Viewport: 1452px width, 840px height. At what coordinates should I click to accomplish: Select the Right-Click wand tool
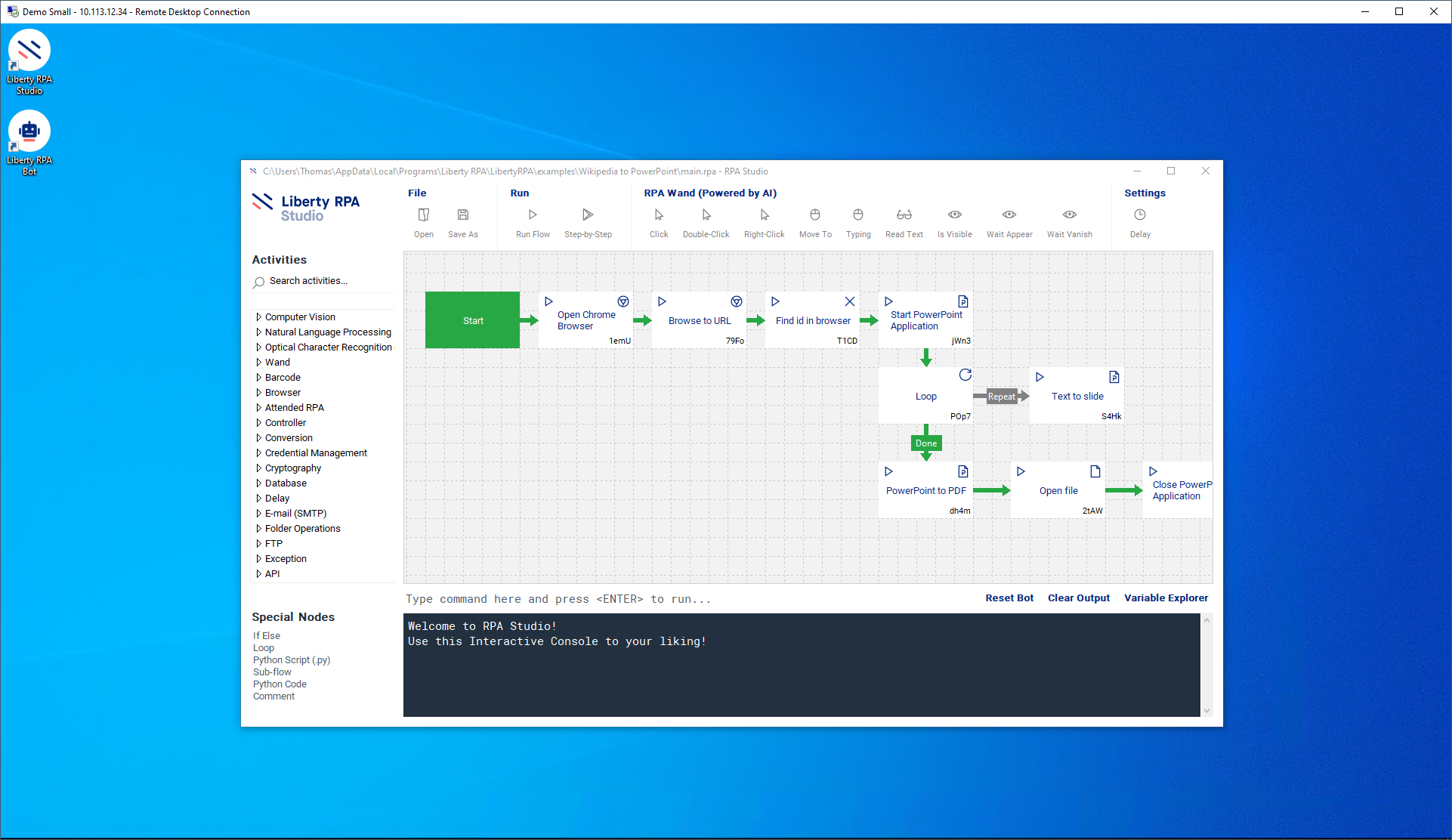click(765, 215)
